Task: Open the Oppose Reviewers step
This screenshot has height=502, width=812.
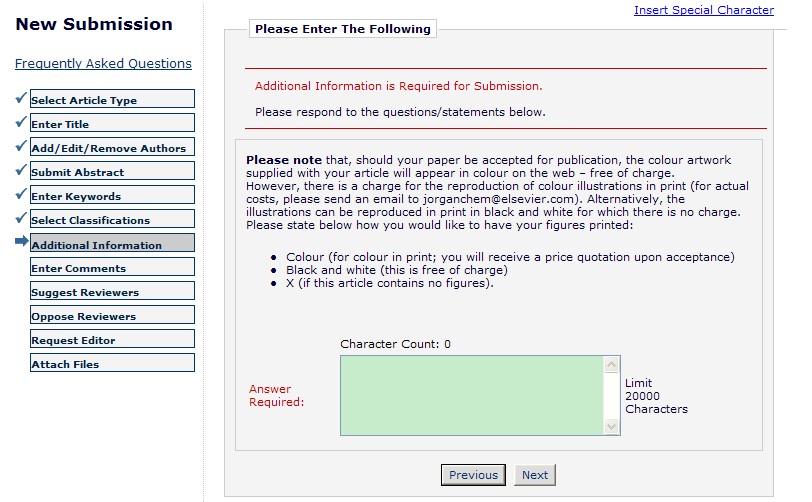Action: (x=111, y=315)
